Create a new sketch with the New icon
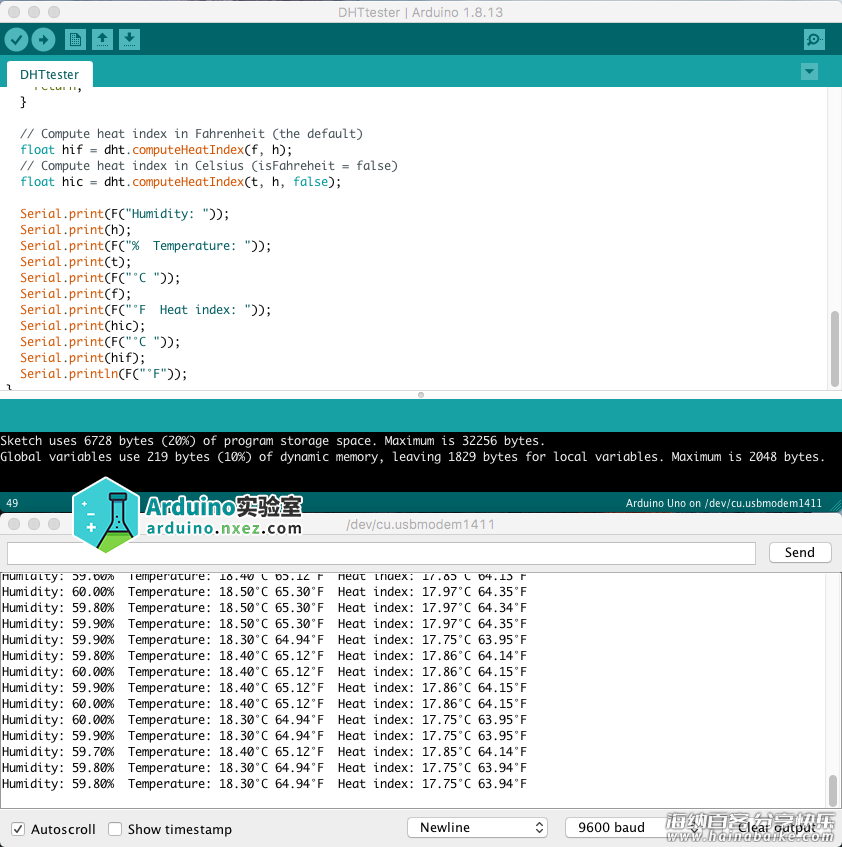 click(75, 39)
